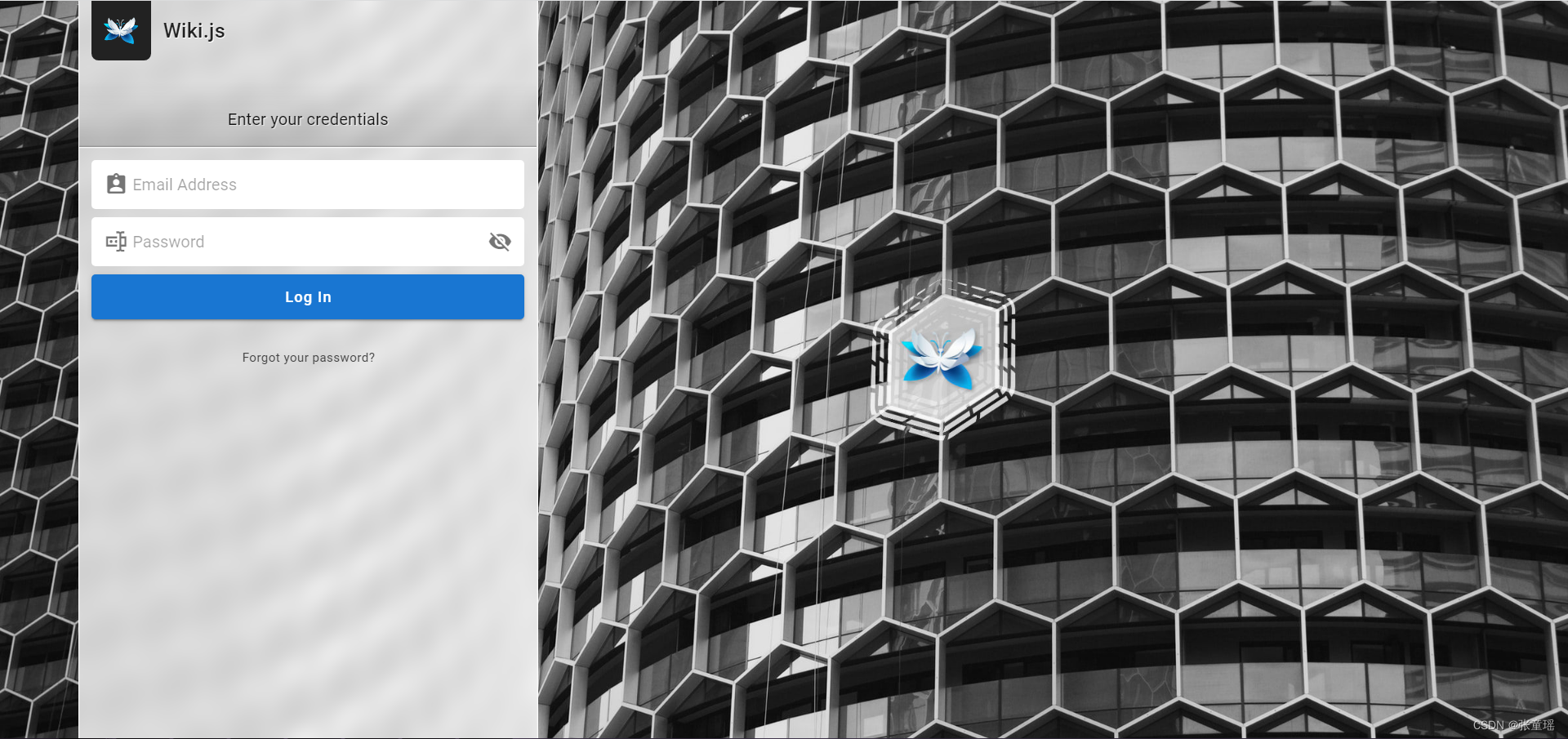Open the Forgot your password link
This screenshot has width=1568, height=739.
[x=309, y=358]
